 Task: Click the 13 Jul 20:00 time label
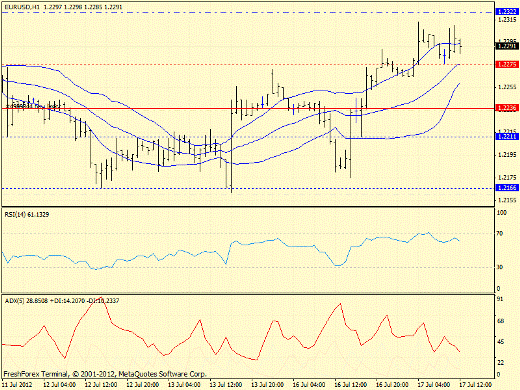click(x=268, y=385)
